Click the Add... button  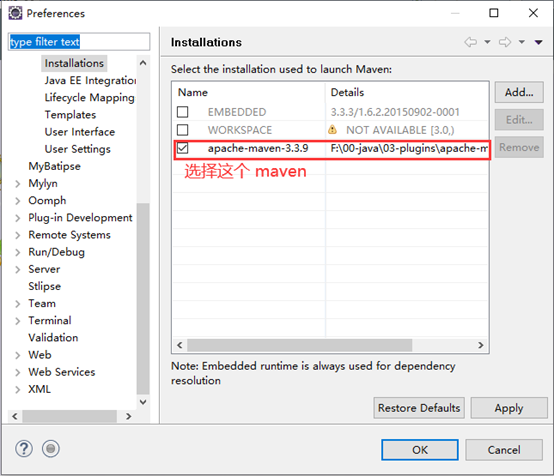tap(519, 93)
